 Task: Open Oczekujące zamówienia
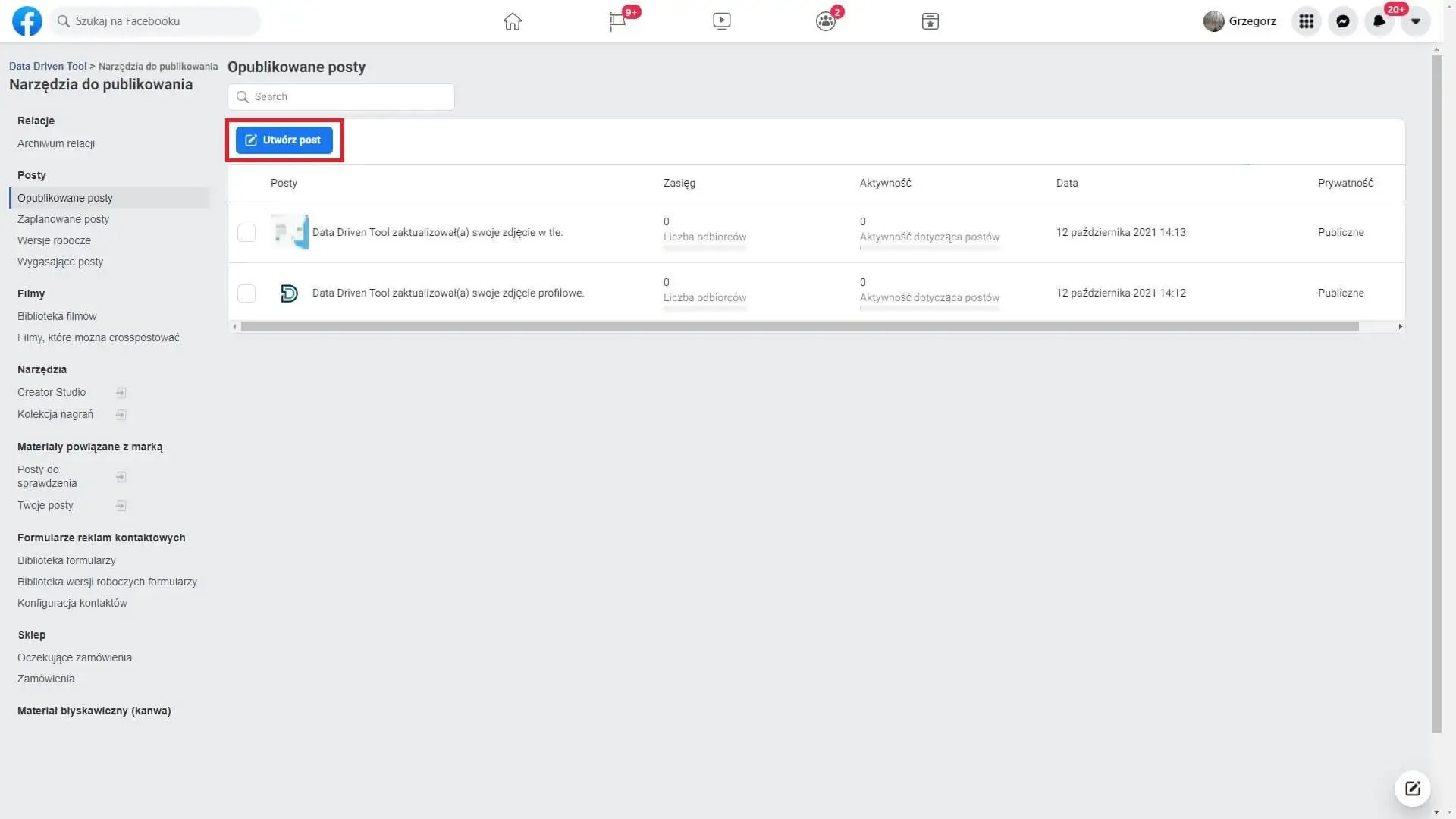[74, 657]
